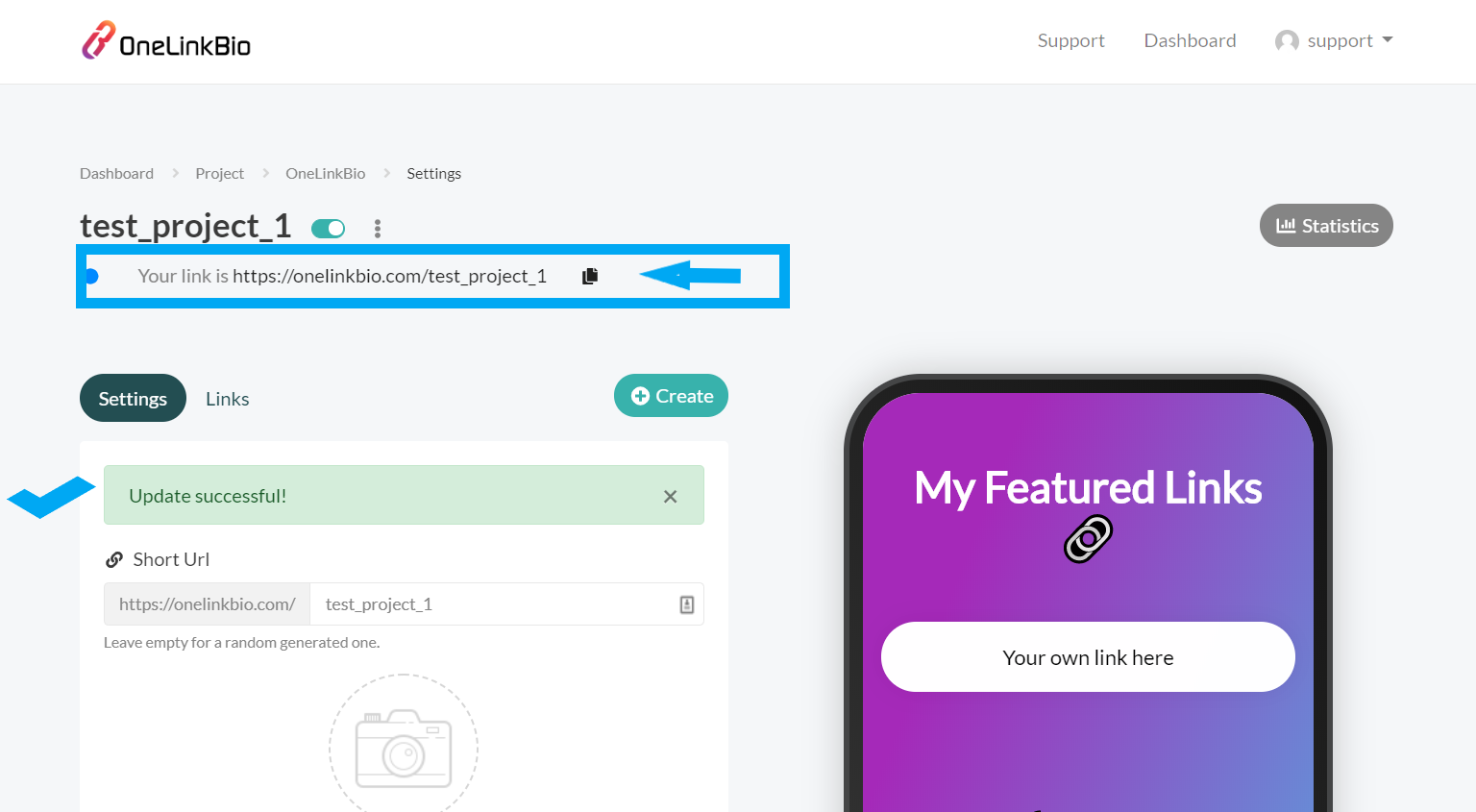
Task: Click the Short Url input with test_project_1
Action: tap(506, 604)
